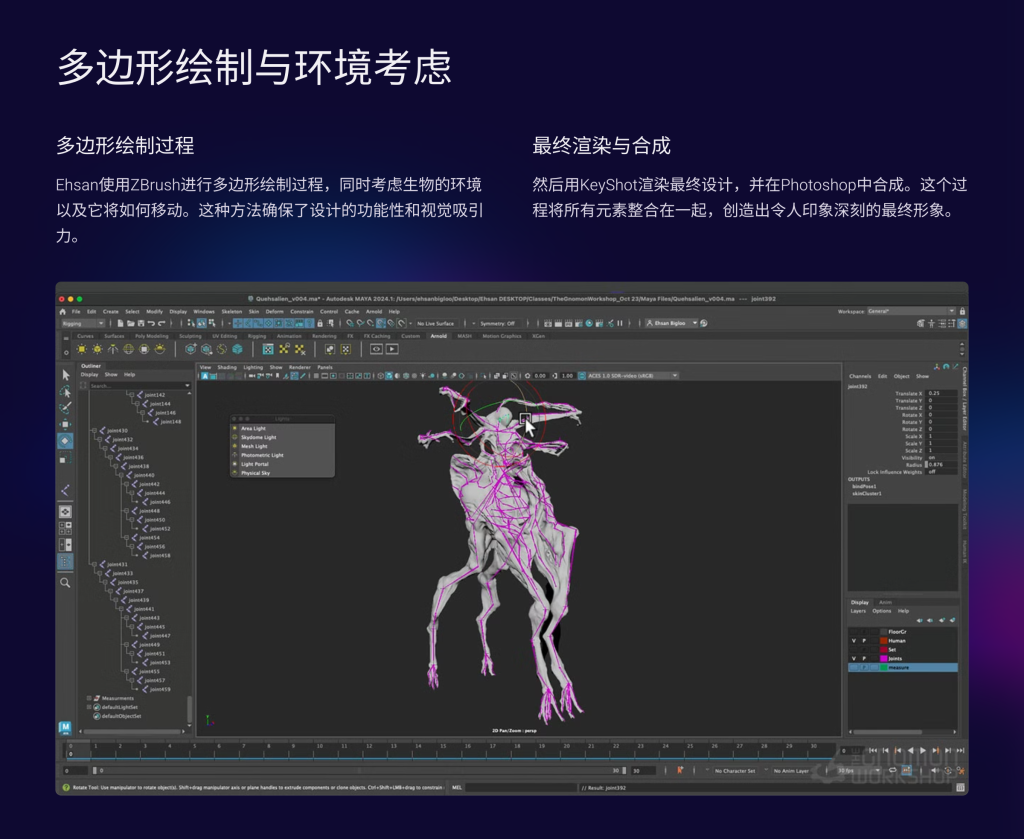
Task: Activate the Move tool in toolbox
Action: 65,424
